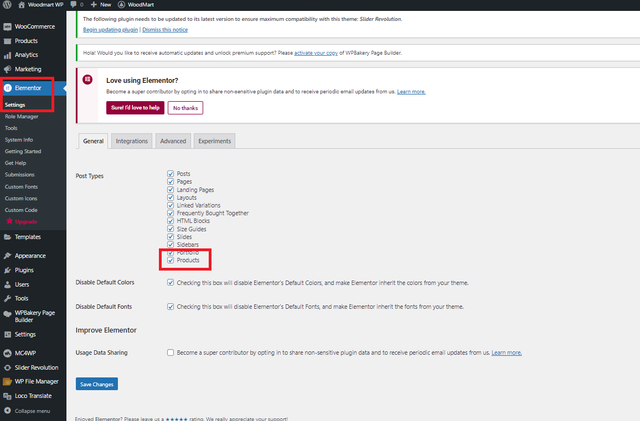Click the WooCommerce menu icon
This screenshot has height=421, width=640.
(x=7, y=27)
